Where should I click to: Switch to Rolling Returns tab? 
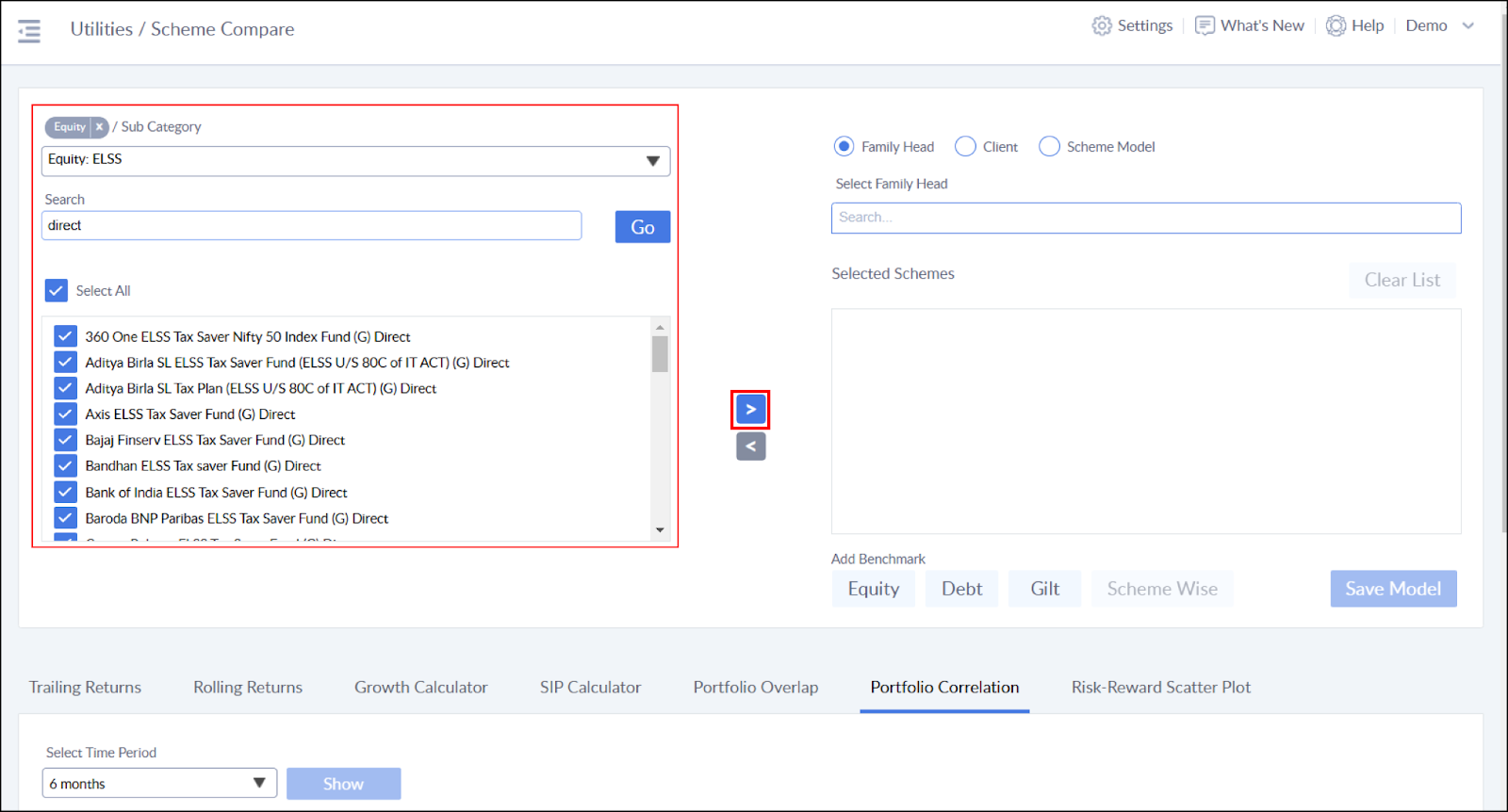click(248, 688)
